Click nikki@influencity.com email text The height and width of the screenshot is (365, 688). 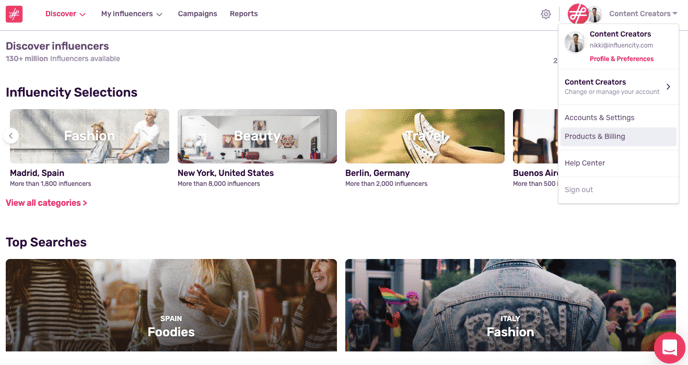621,45
